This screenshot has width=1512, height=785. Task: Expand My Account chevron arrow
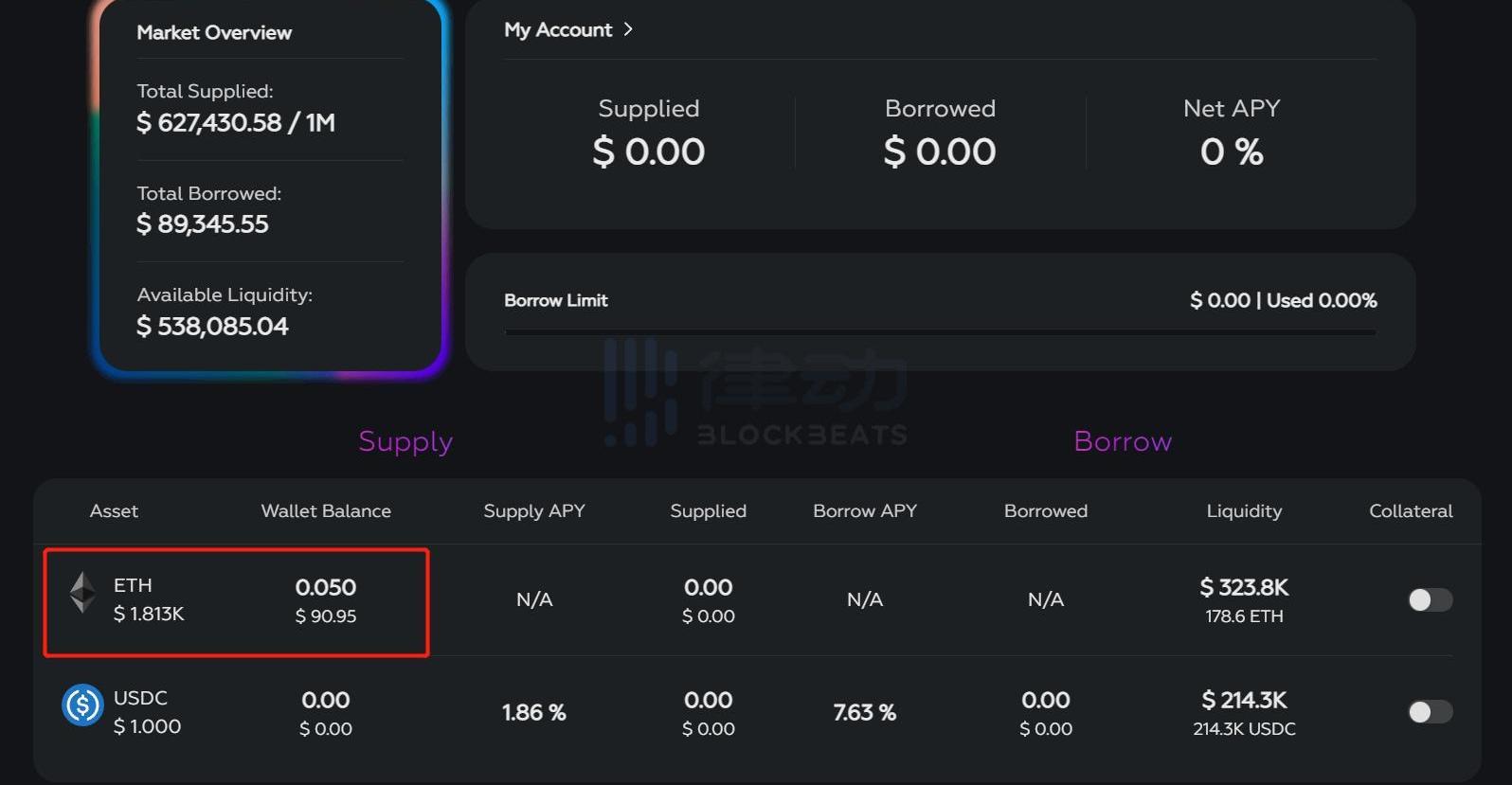[x=628, y=29]
